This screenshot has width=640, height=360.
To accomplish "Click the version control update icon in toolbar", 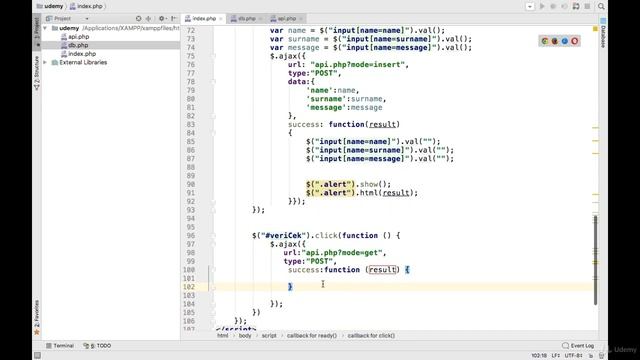I will pyautogui.click(x=576, y=7).
